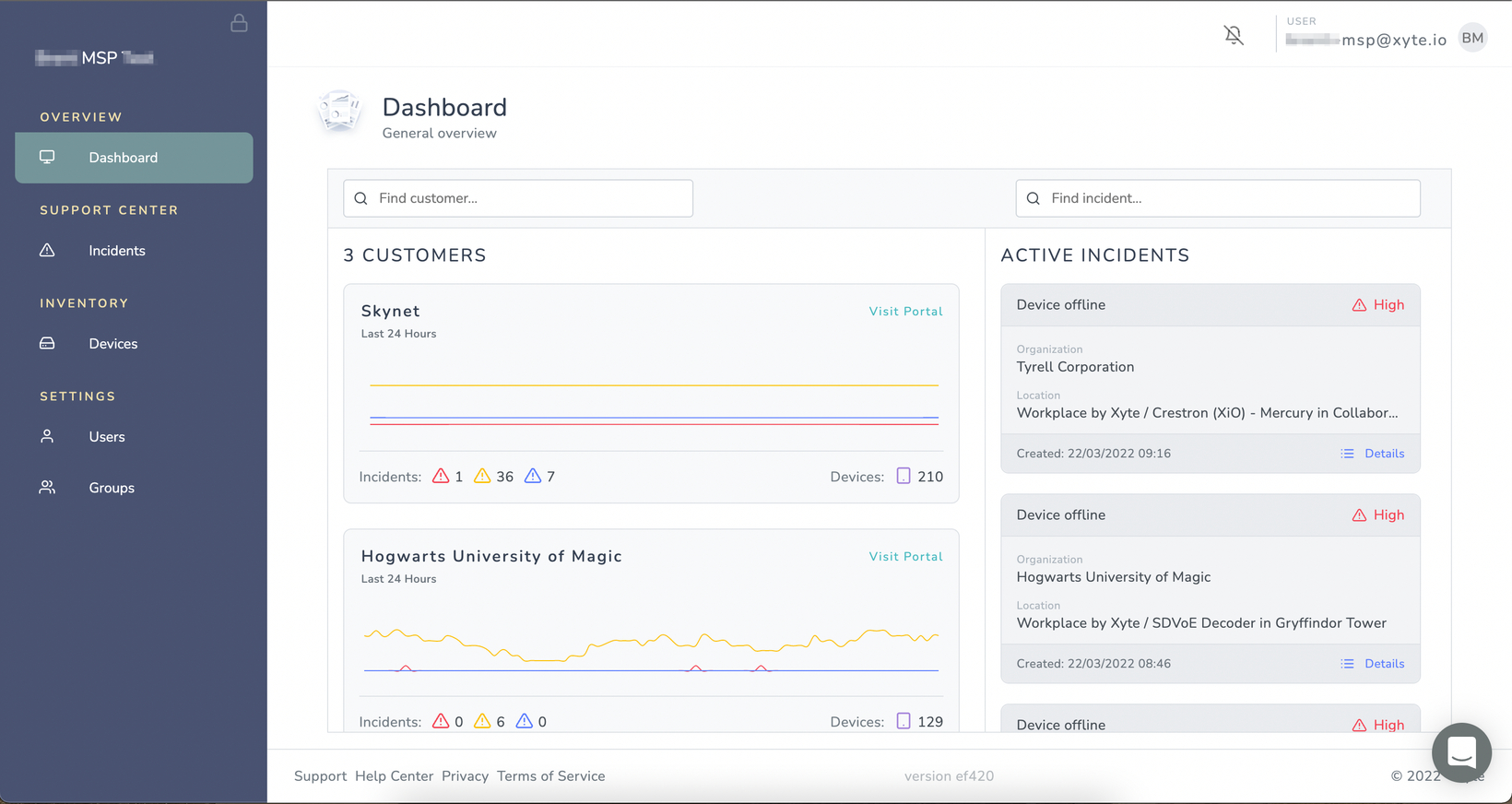Open Privacy footer link
This screenshot has height=804, width=1512.
tap(465, 776)
